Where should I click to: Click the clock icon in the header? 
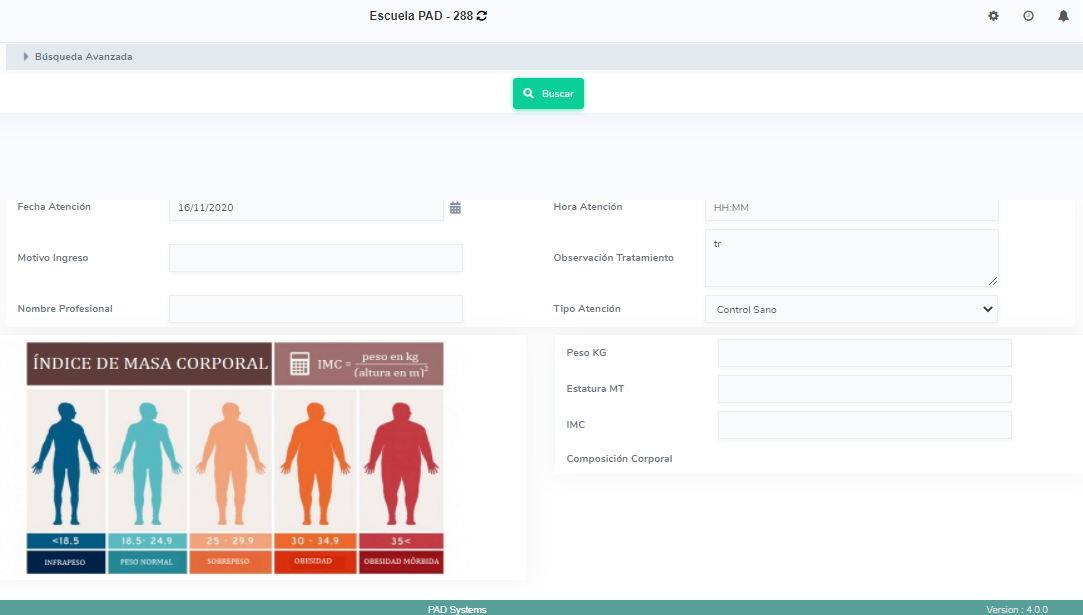point(1028,16)
